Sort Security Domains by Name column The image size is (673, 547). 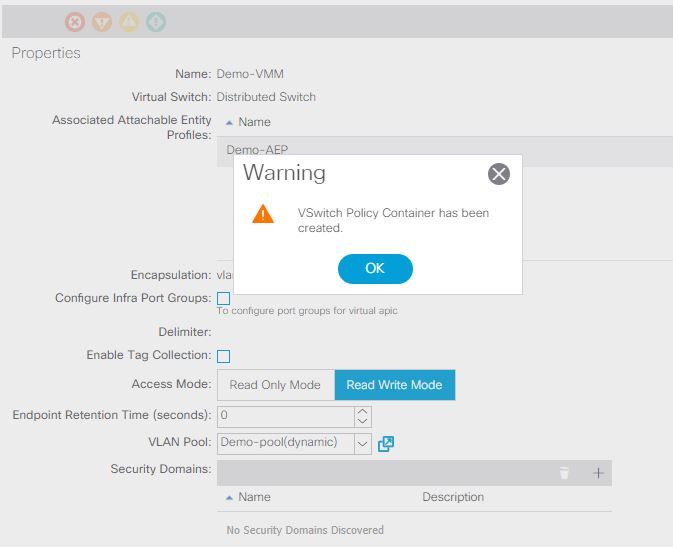click(x=254, y=497)
